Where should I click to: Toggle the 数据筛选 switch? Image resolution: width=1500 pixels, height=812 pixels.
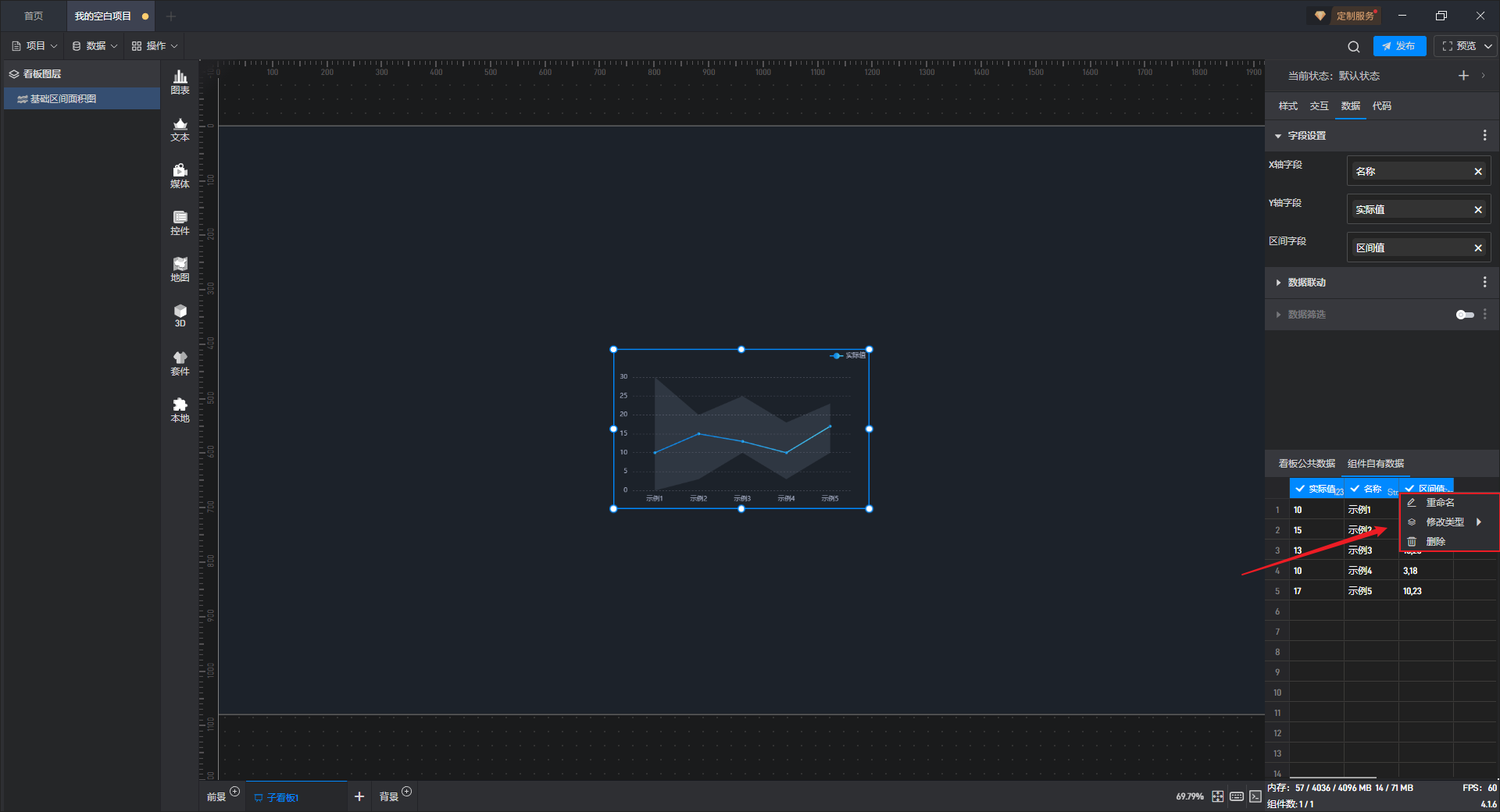click(1465, 315)
